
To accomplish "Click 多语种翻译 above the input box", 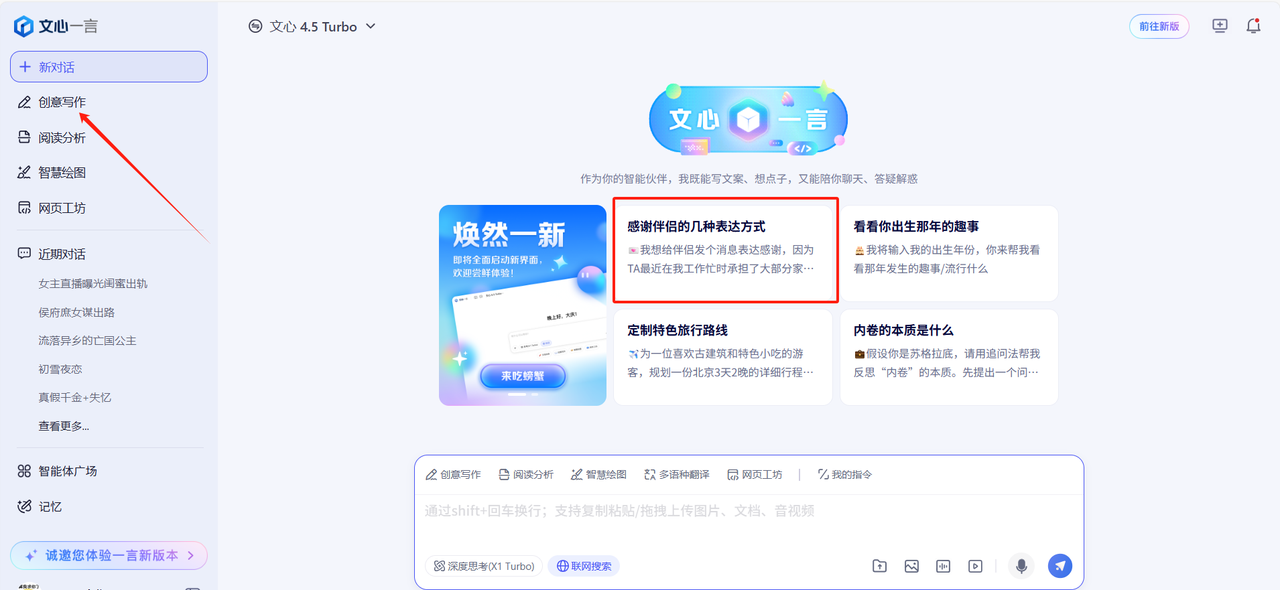I will 677,475.
